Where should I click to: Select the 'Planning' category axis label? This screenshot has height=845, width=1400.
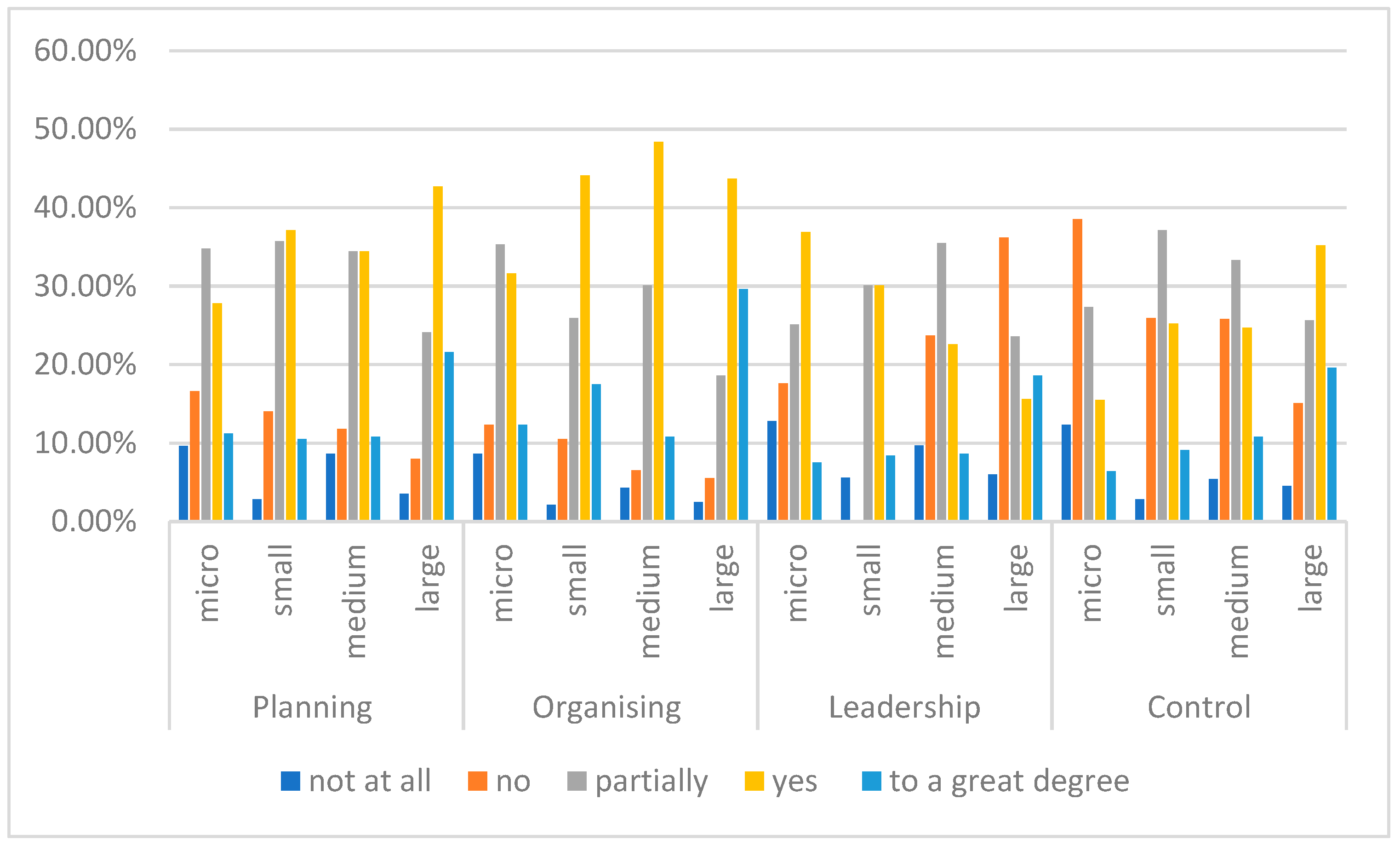click(x=313, y=707)
